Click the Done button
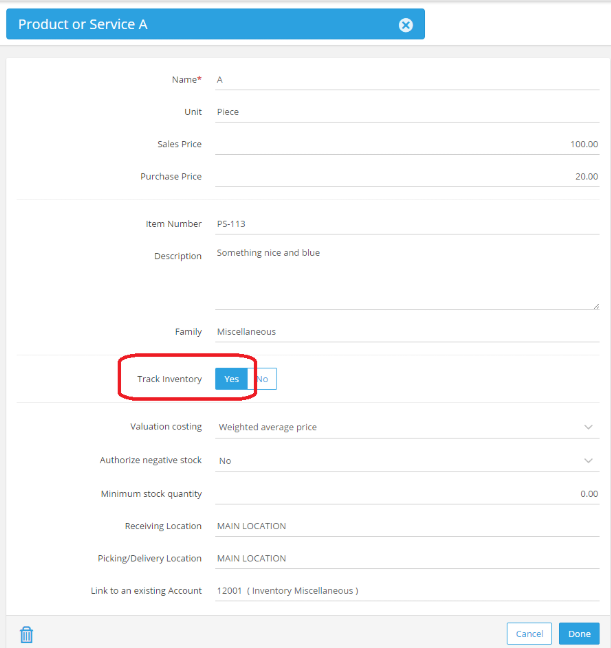This screenshot has height=648, width=611. pos(579,634)
